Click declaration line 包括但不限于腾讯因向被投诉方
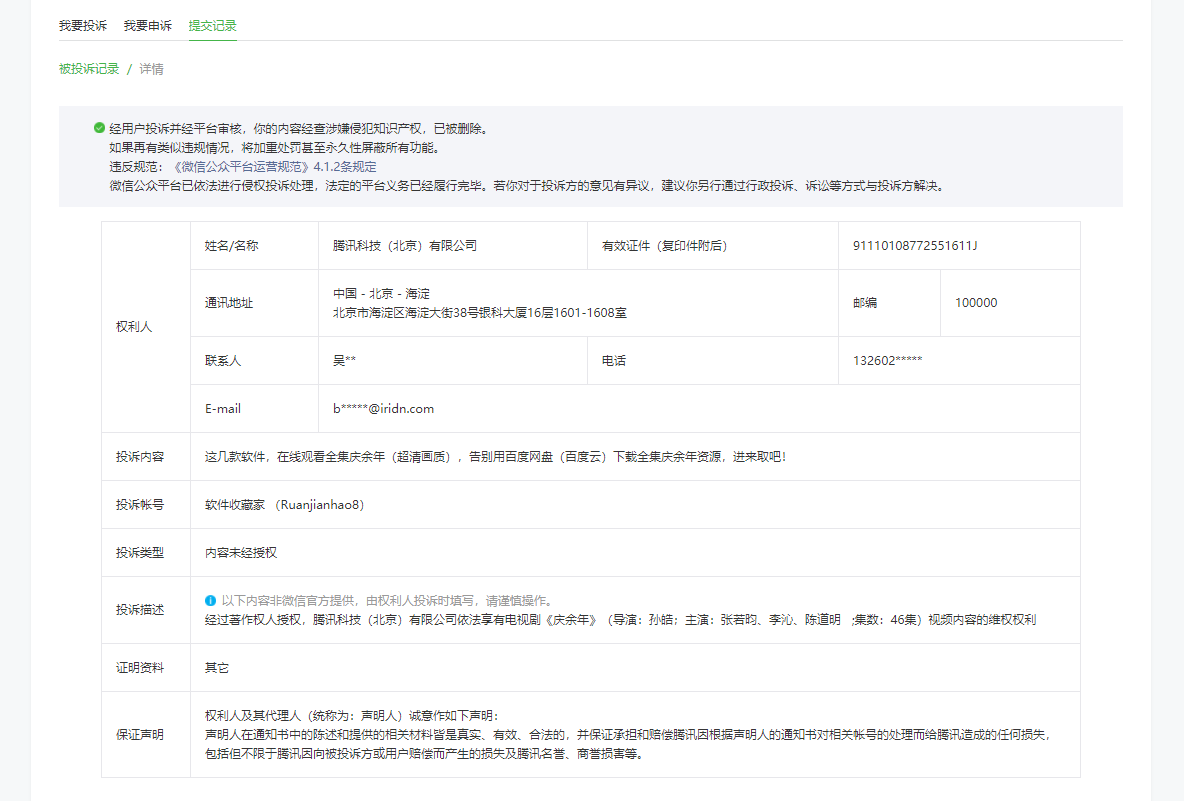Screen dimensions: 1184x801 [424, 753]
